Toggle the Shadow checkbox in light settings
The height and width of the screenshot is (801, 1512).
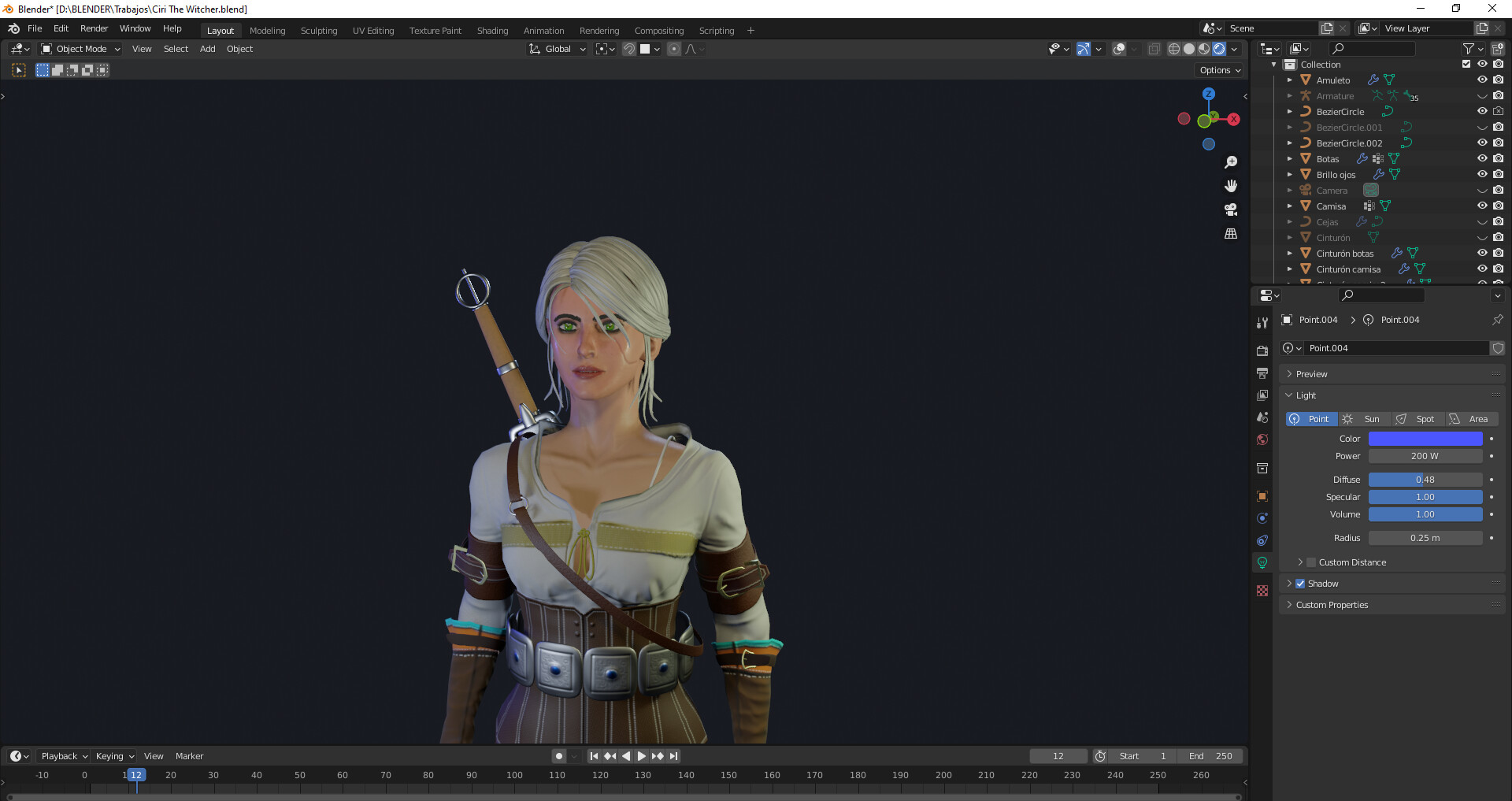[1299, 583]
